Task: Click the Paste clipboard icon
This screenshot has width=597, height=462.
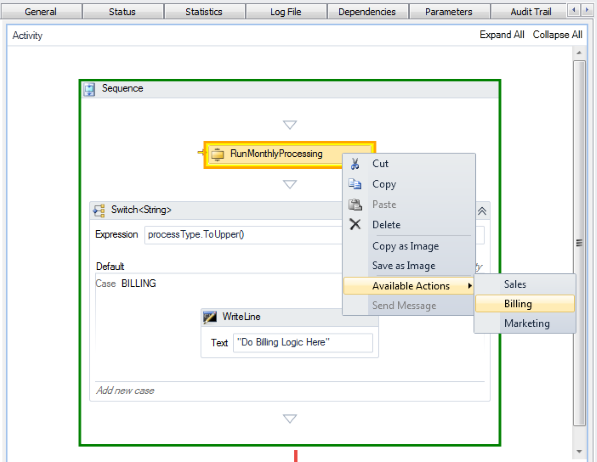Action: pyautogui.click(x=355, y=205)
